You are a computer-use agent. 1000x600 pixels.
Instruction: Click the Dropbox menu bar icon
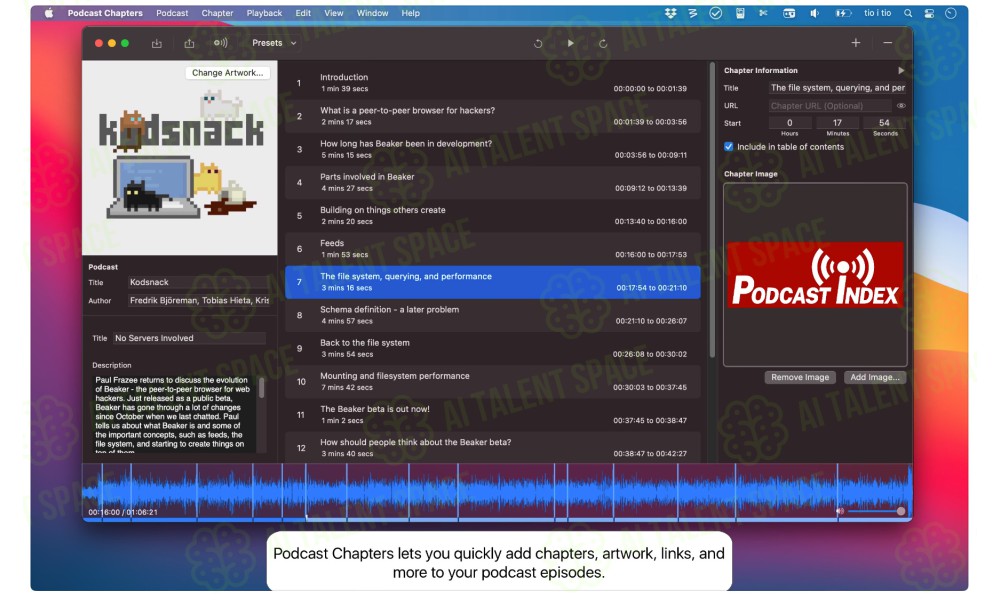point(670,13)
